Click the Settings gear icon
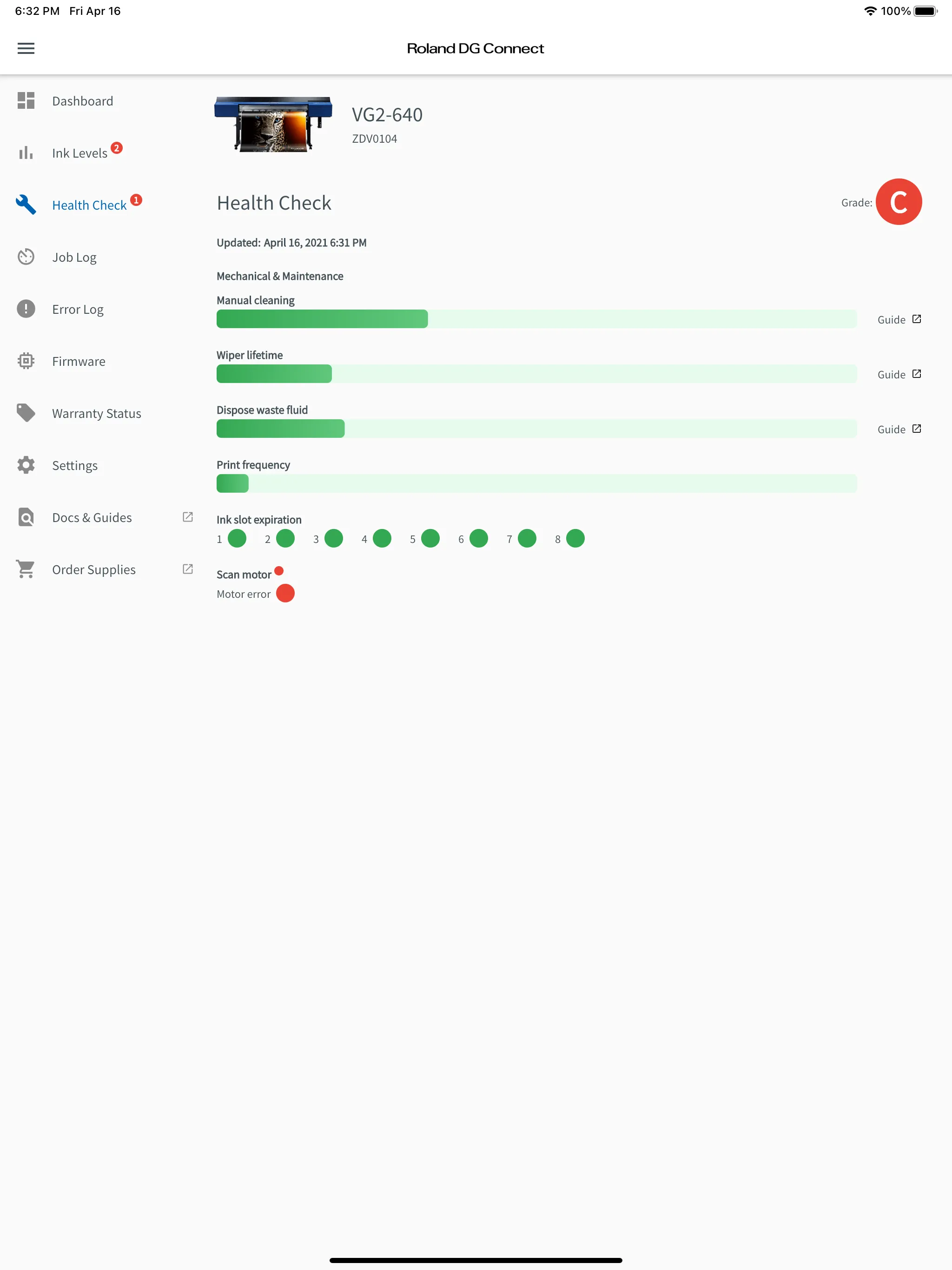This screenshot has width=952, height=1270. tap(26, 465)
